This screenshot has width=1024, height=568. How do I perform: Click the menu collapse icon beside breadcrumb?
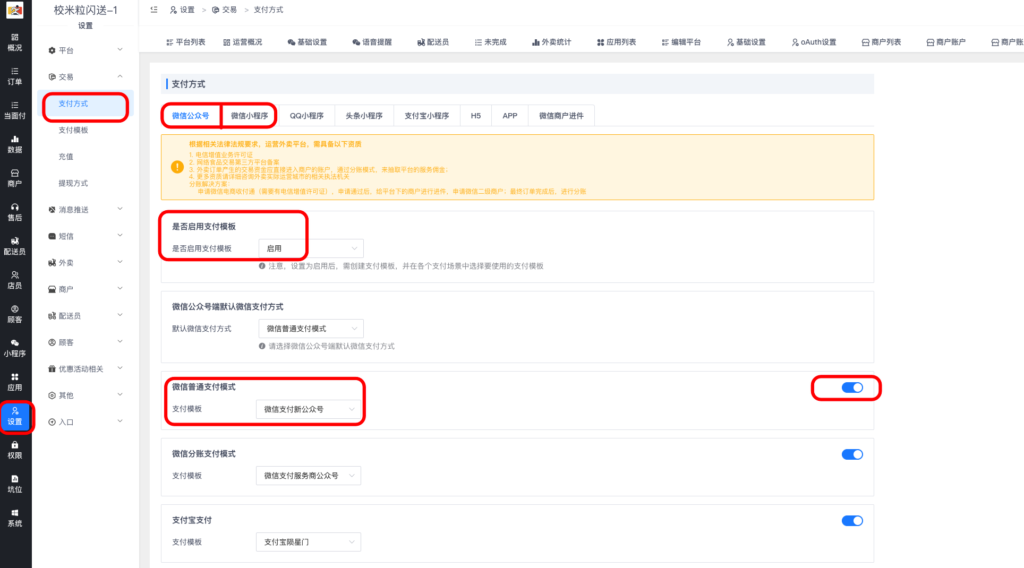pyautogui.click(x=151, y=9)
